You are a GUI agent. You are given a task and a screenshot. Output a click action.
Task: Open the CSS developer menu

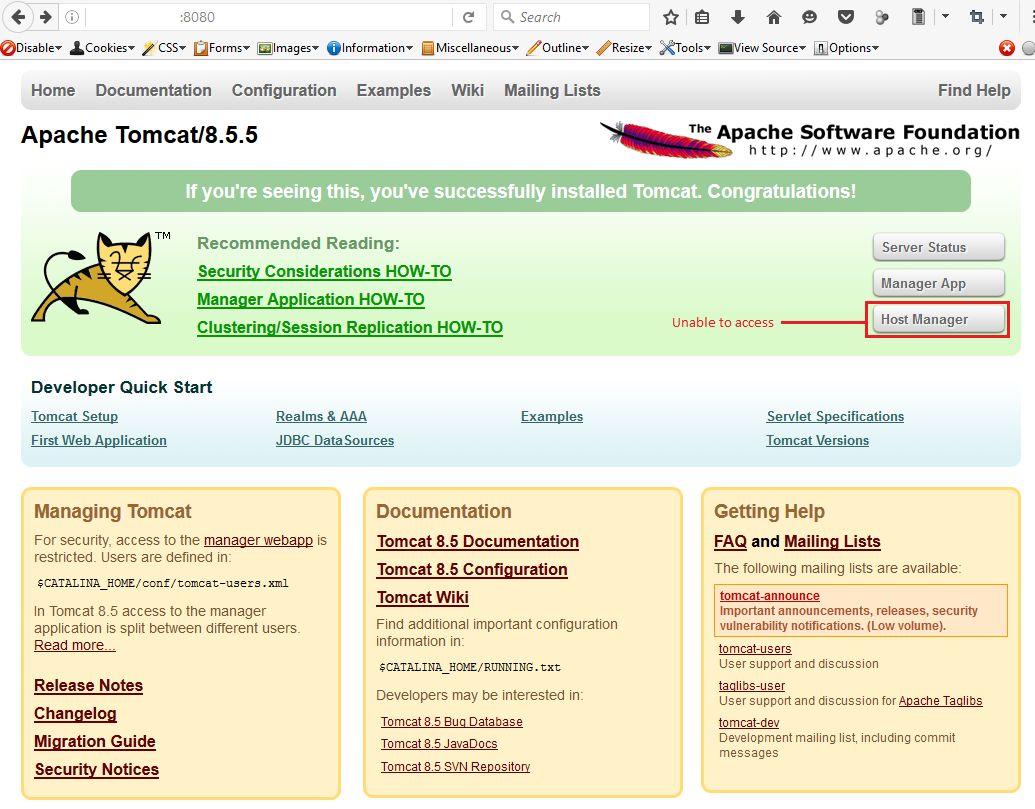point(164,48)
